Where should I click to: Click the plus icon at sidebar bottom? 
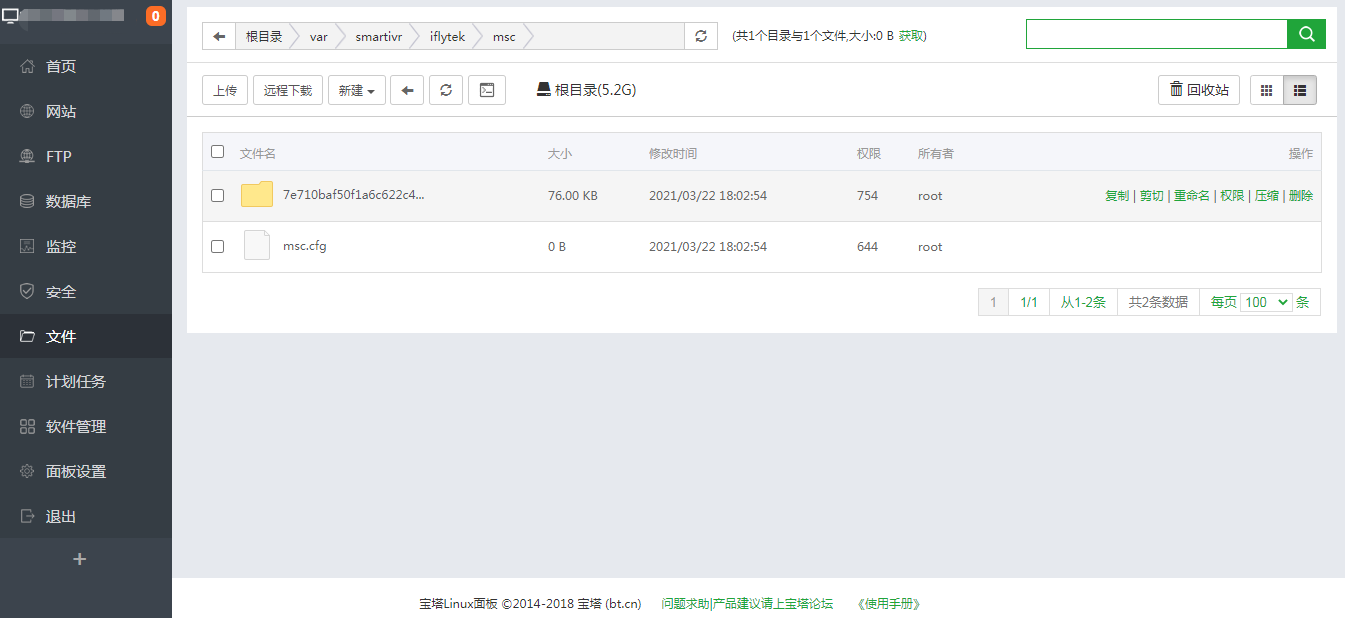[80, 559]
